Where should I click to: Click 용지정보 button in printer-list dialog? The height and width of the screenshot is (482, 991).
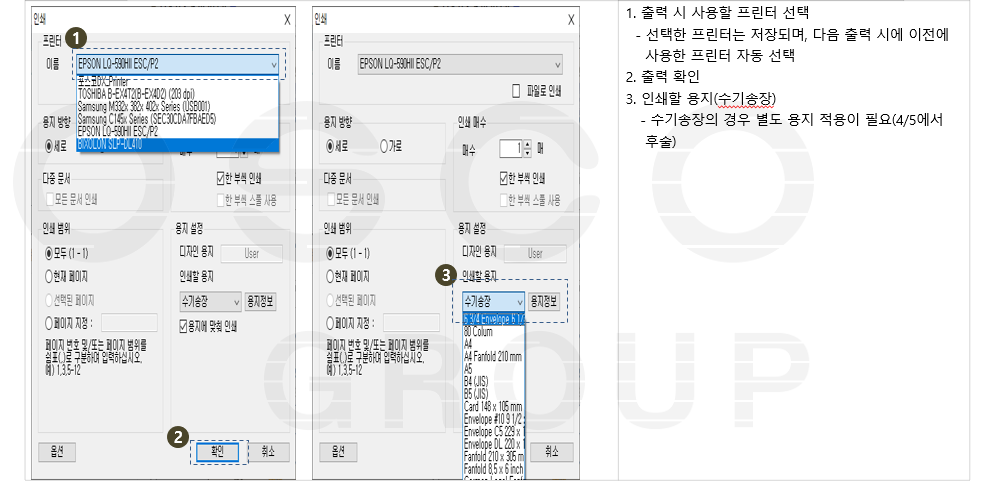click(x=260, y=301)
